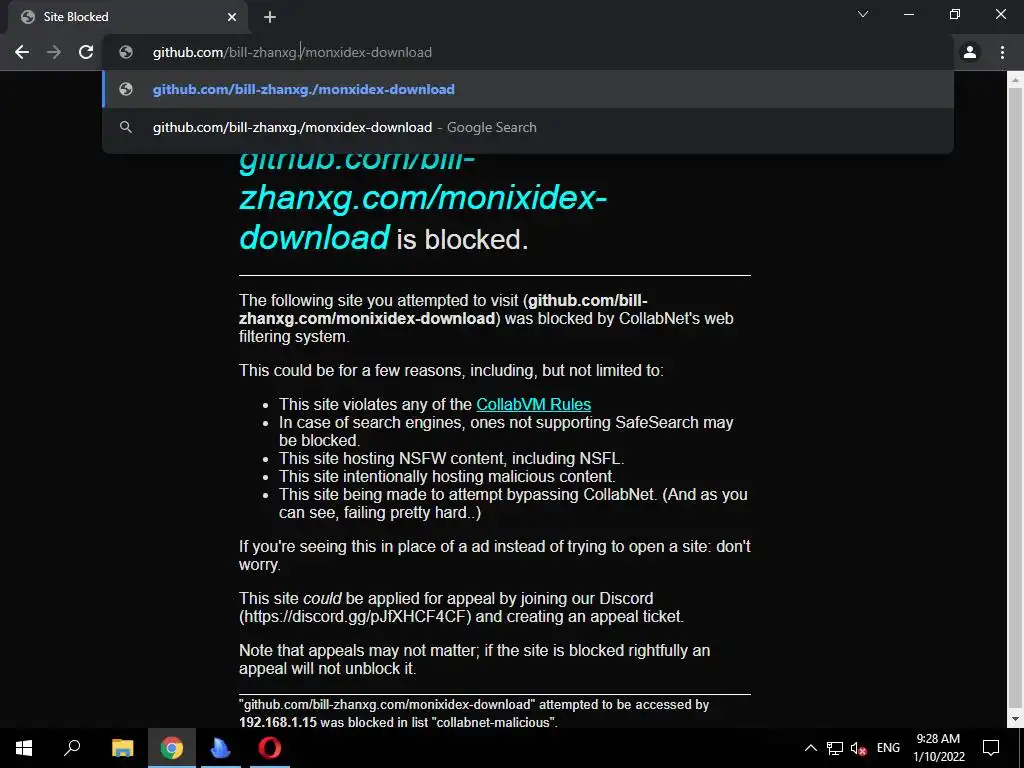This screenshot has height=768, width=1024.
Task: Open Windows taskbar search
Action: click(72, 748)
